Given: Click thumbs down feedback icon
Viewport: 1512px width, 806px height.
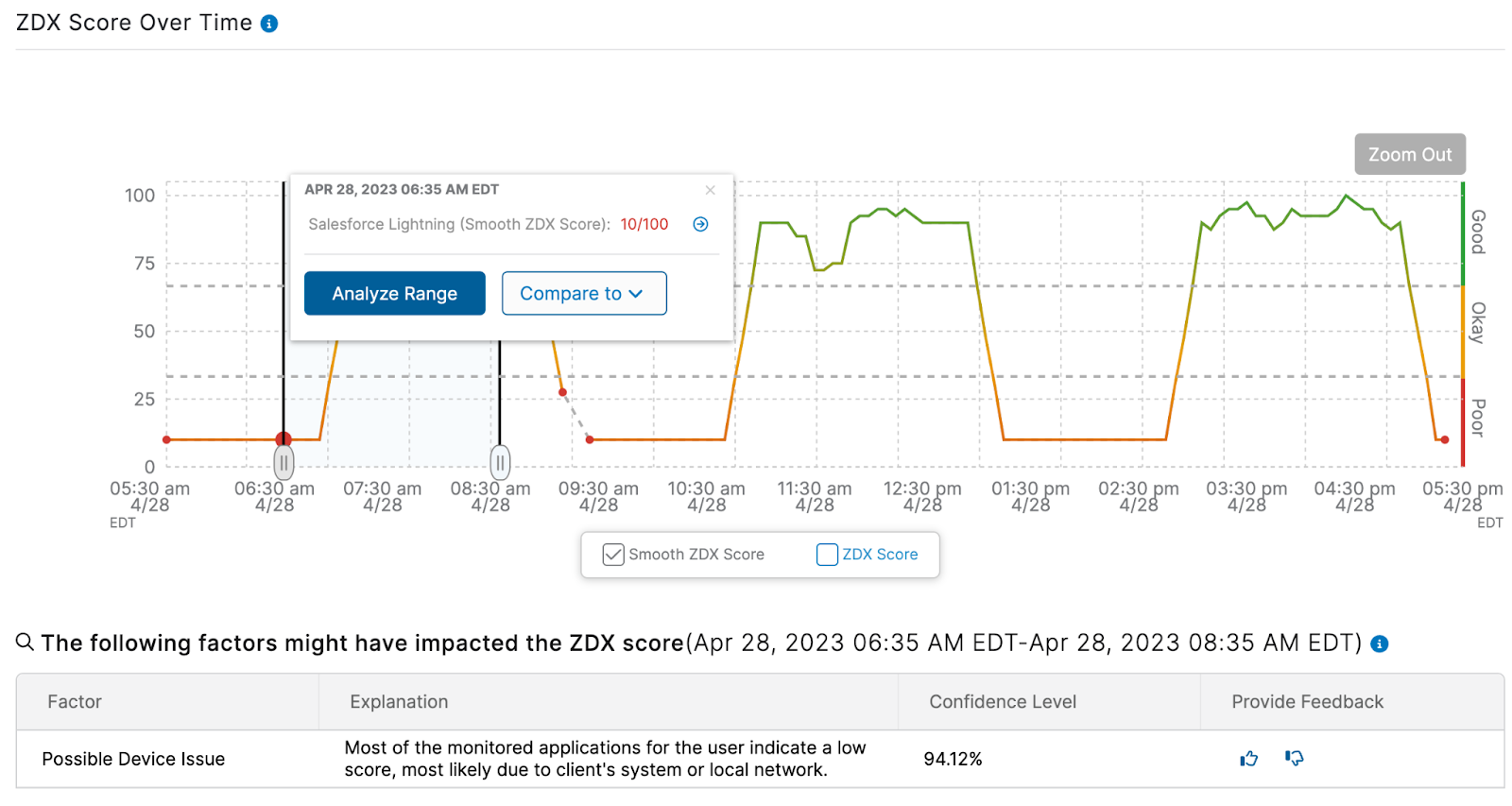Looking at the screenshot, I should pos(1295,758).
